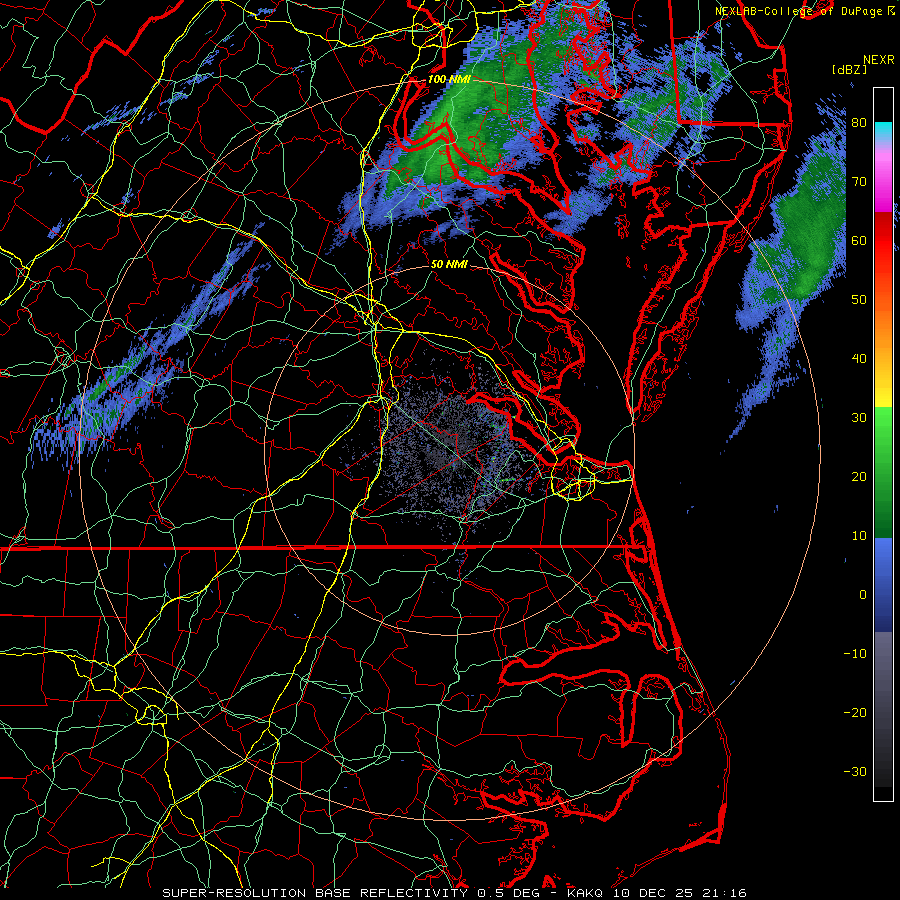Click the 80 dBZ value on color scale
This screenshot has height=900, width=900.
click(x=859, y=123)
